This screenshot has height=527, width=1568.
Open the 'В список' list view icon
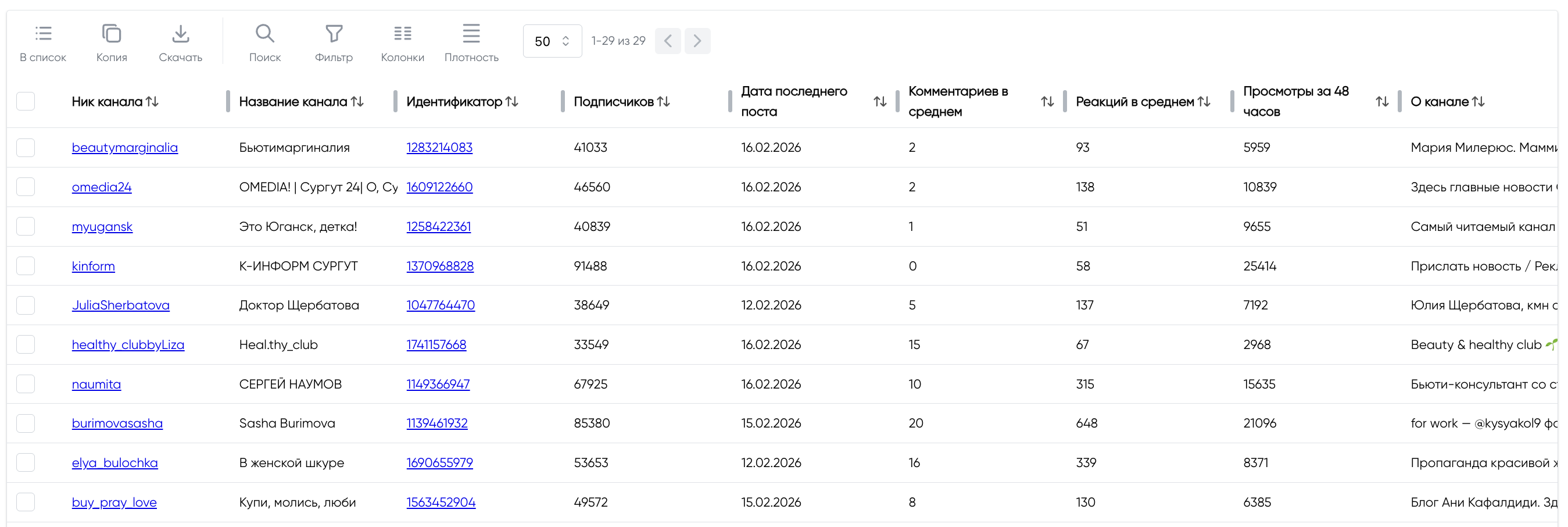42,34
